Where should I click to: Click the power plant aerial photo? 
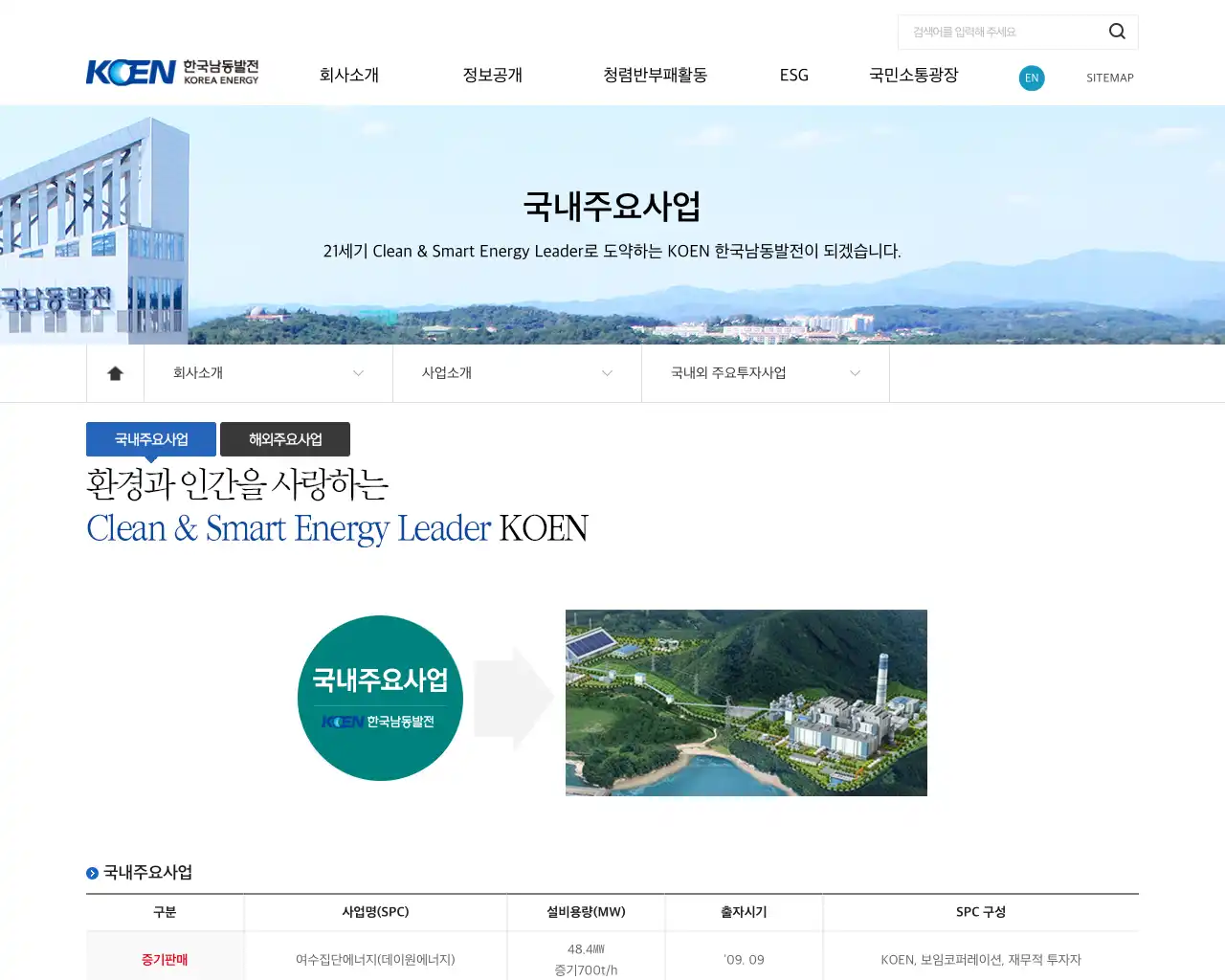(746, 702)
